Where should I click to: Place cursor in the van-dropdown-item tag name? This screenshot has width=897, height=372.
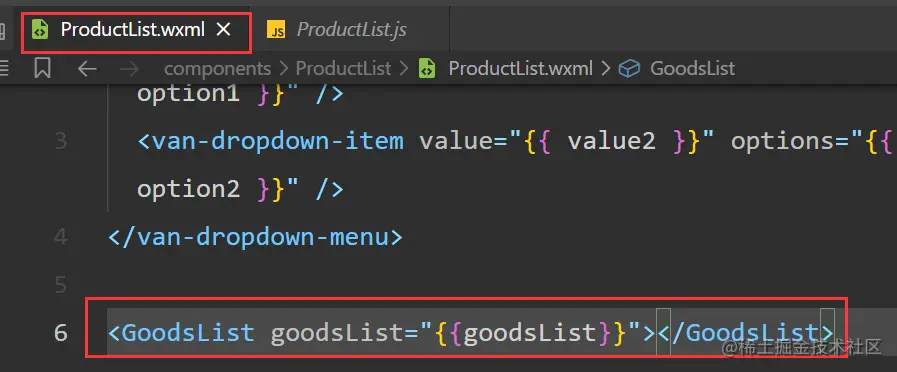(277, 141)
